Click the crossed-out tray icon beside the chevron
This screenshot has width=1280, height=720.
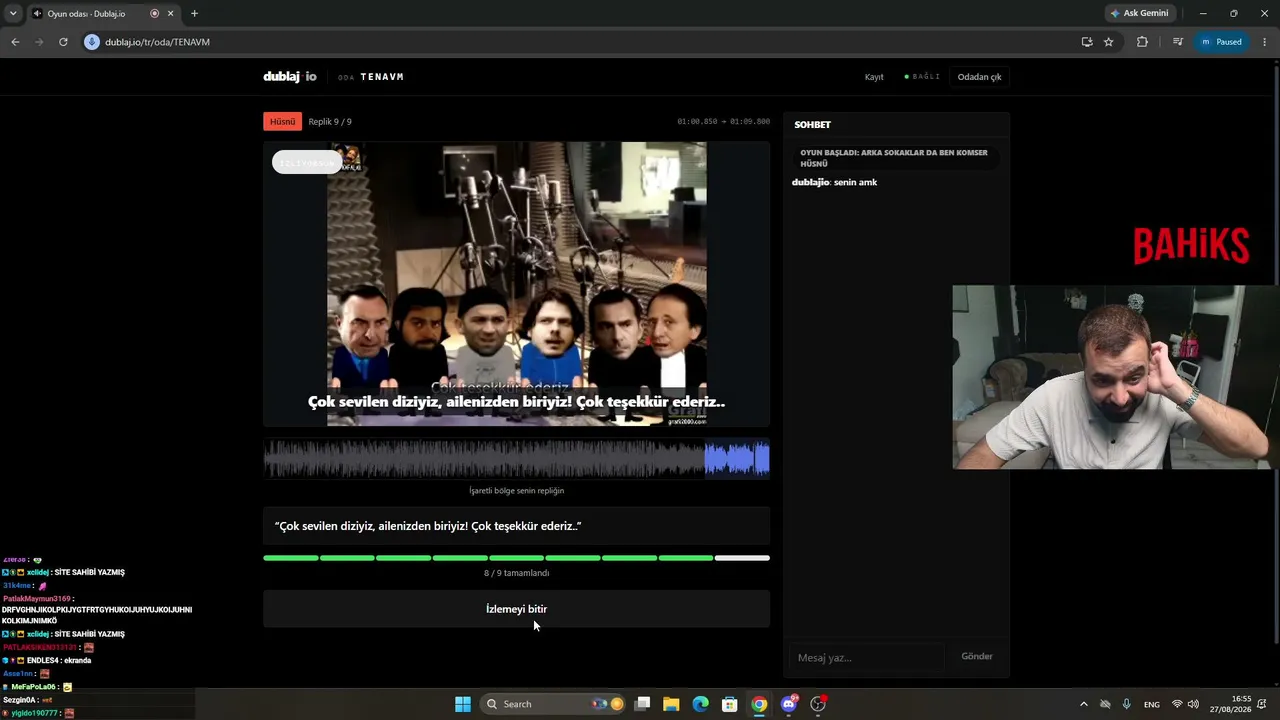[1105, 704]
